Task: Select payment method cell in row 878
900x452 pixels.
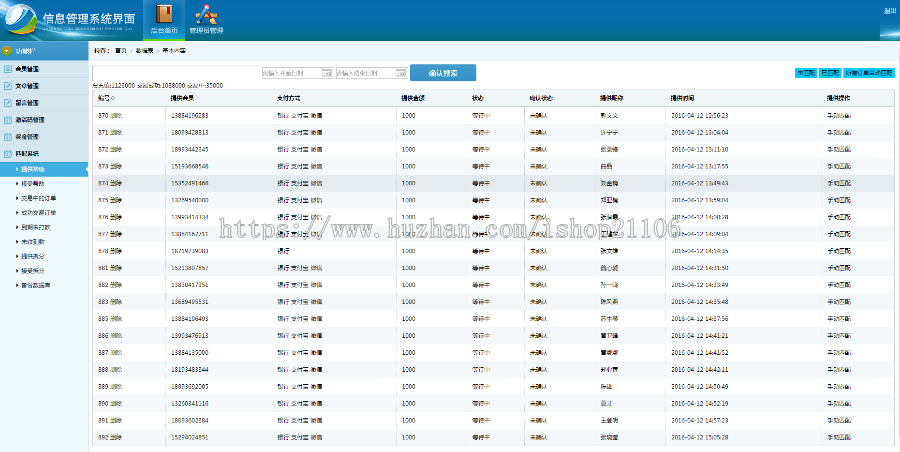Action: pyautogui.click(x=283, y=251)
